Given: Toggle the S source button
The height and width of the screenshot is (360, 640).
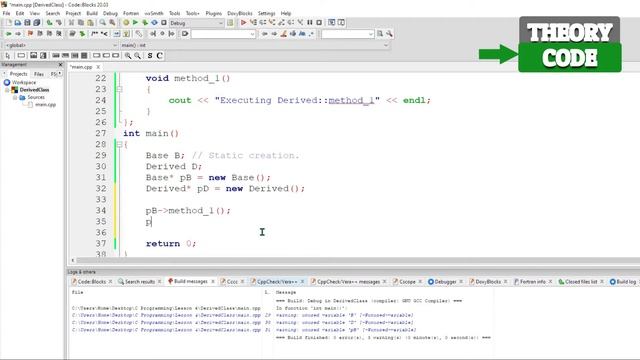Looking at the screenshot, I should pos(150,56).
